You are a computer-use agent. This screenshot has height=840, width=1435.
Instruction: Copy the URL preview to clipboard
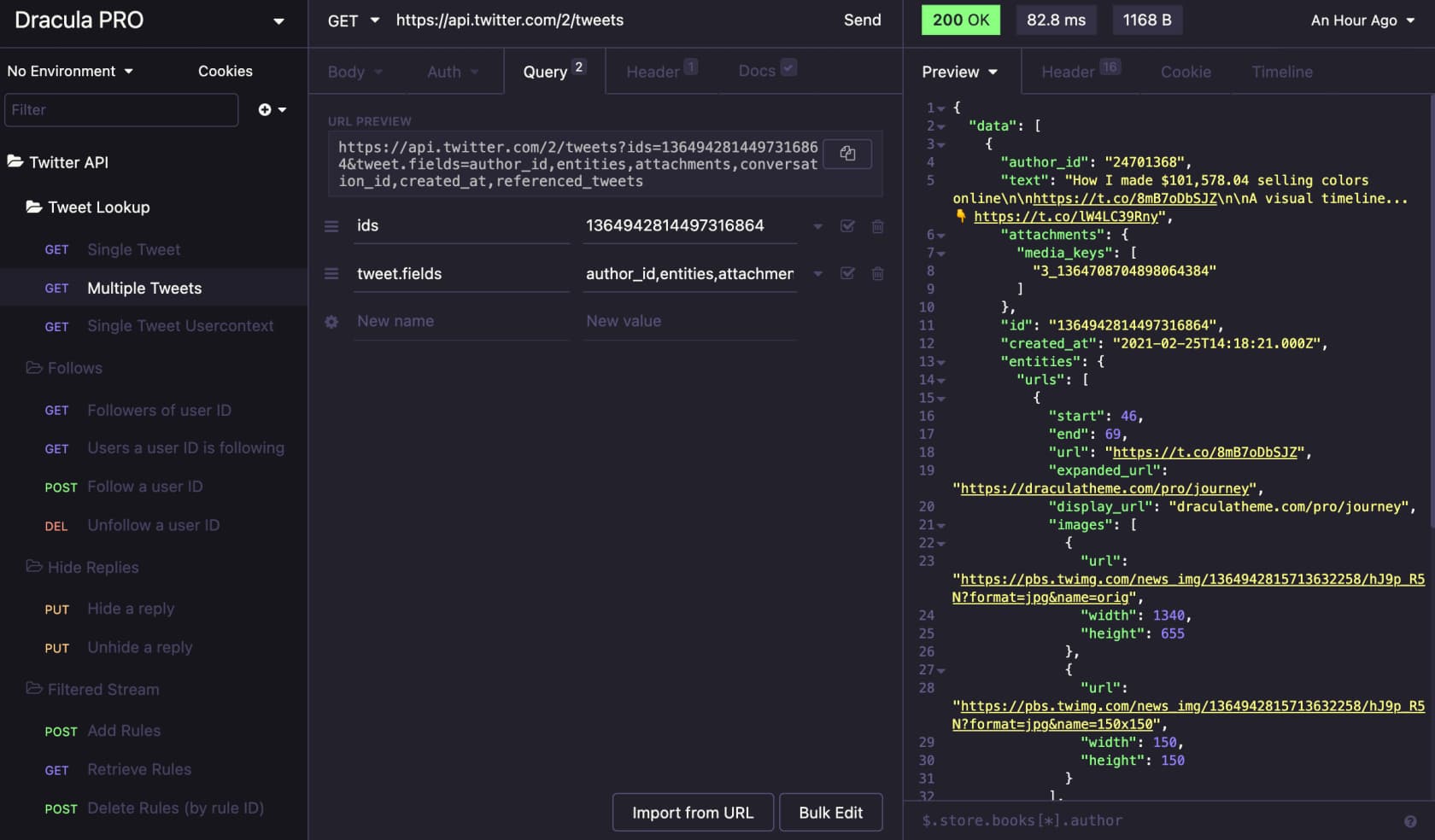(x=847, y=155)
